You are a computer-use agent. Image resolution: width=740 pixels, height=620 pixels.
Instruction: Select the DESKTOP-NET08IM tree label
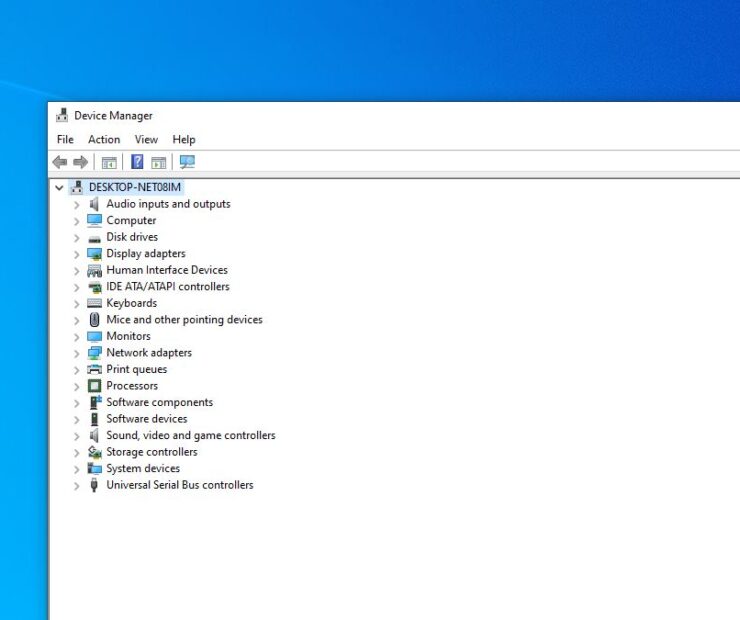135,187
